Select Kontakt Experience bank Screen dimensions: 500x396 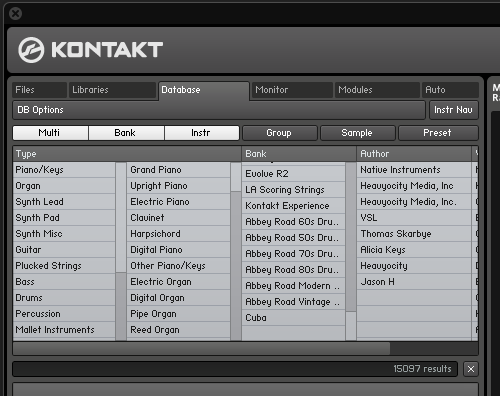coord(293,206)
